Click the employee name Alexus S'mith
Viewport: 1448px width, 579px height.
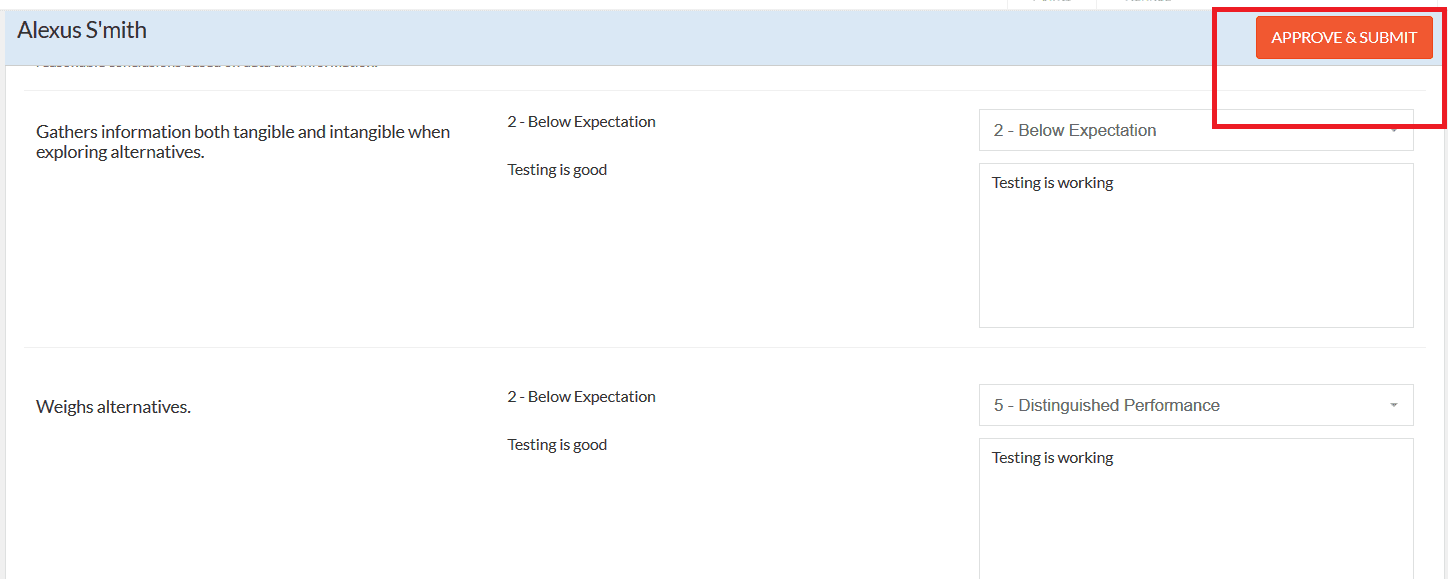tap(82, 30)
